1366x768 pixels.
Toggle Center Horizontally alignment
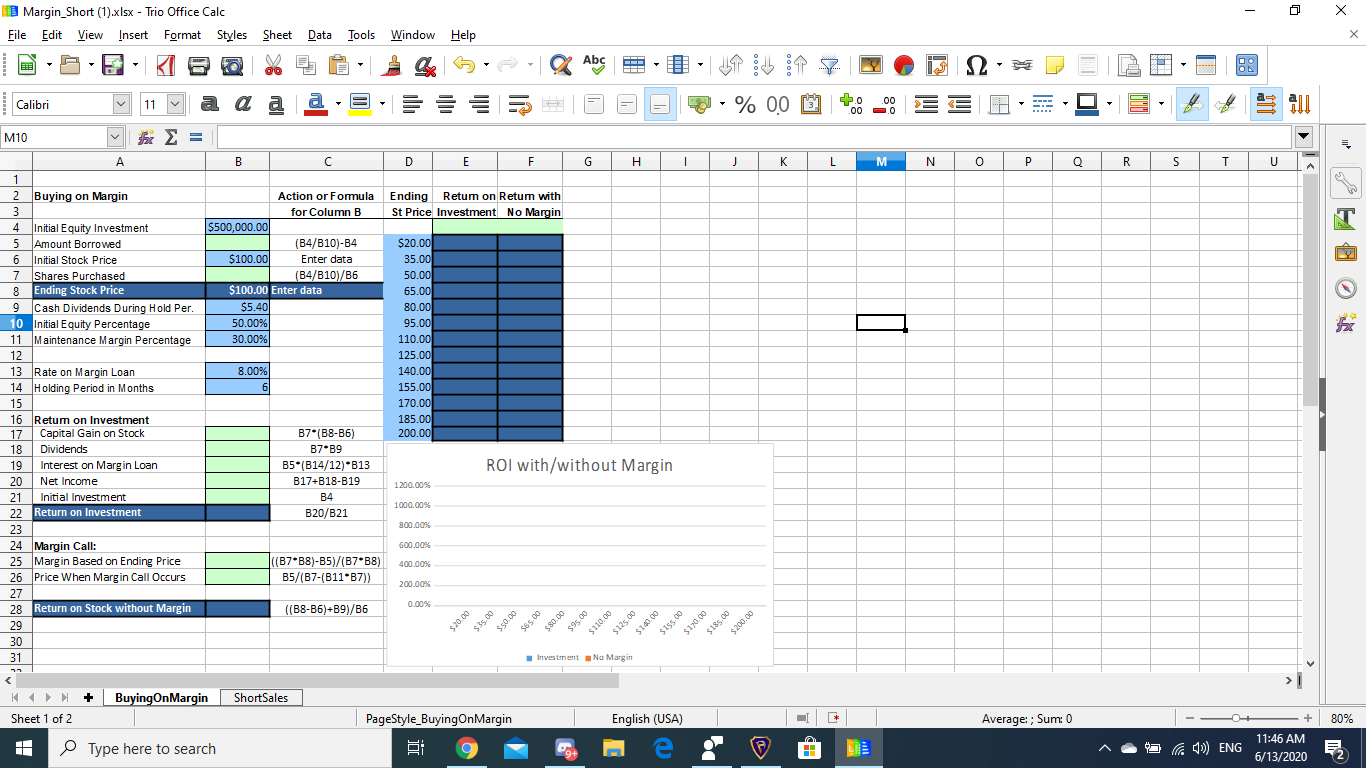click(x=448, y=104)
